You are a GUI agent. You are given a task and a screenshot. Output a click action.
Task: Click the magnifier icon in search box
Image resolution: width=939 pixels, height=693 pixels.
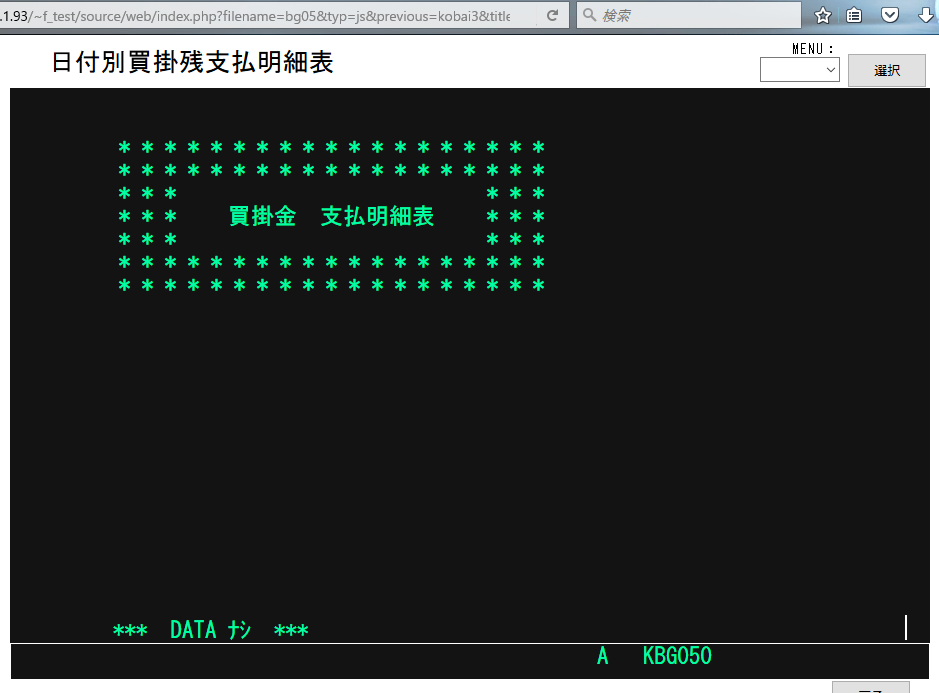click(x=589, y=16)
